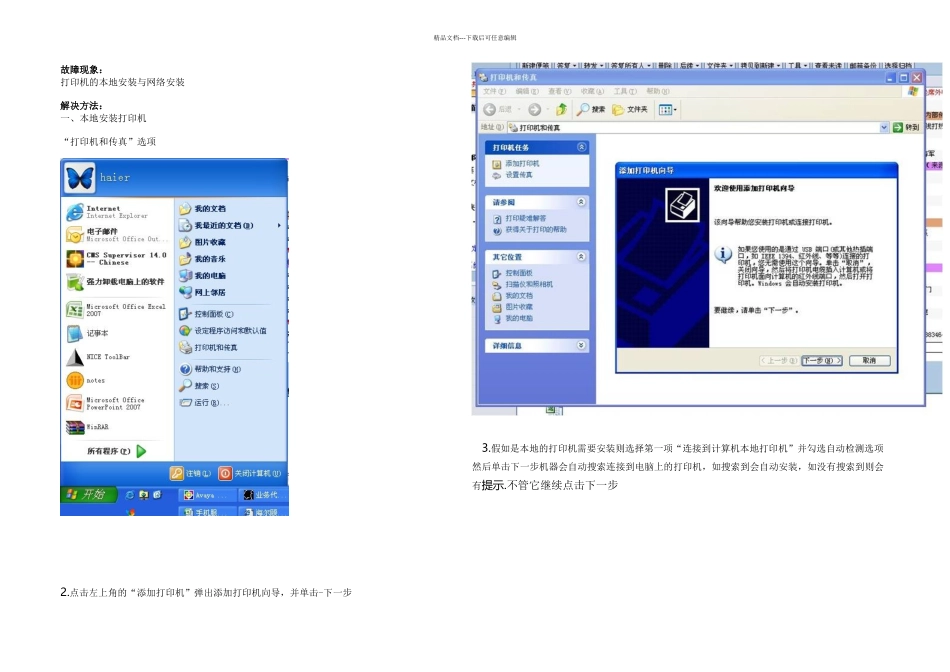The width and height of the screenshot is (950, 672).
Task: Open 文件 menu in printers window
Action: 494,91
